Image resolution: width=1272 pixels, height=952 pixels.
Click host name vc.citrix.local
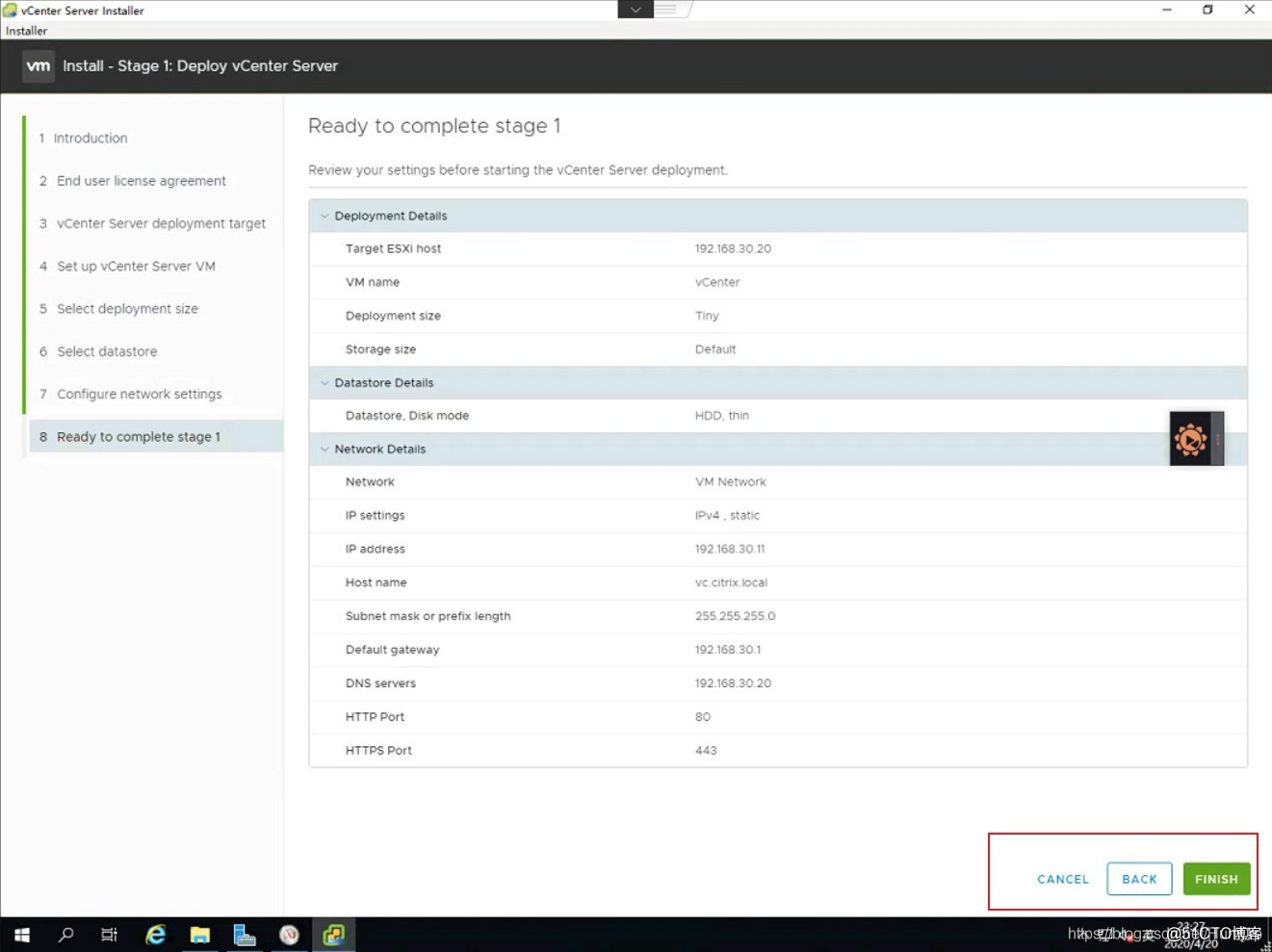click(731, 583)
